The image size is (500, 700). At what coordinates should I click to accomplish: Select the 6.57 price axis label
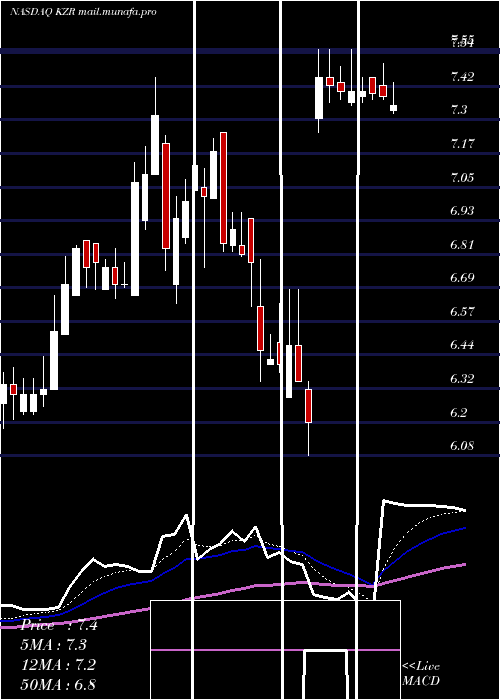pyautogui.click(x=462, y=312)
